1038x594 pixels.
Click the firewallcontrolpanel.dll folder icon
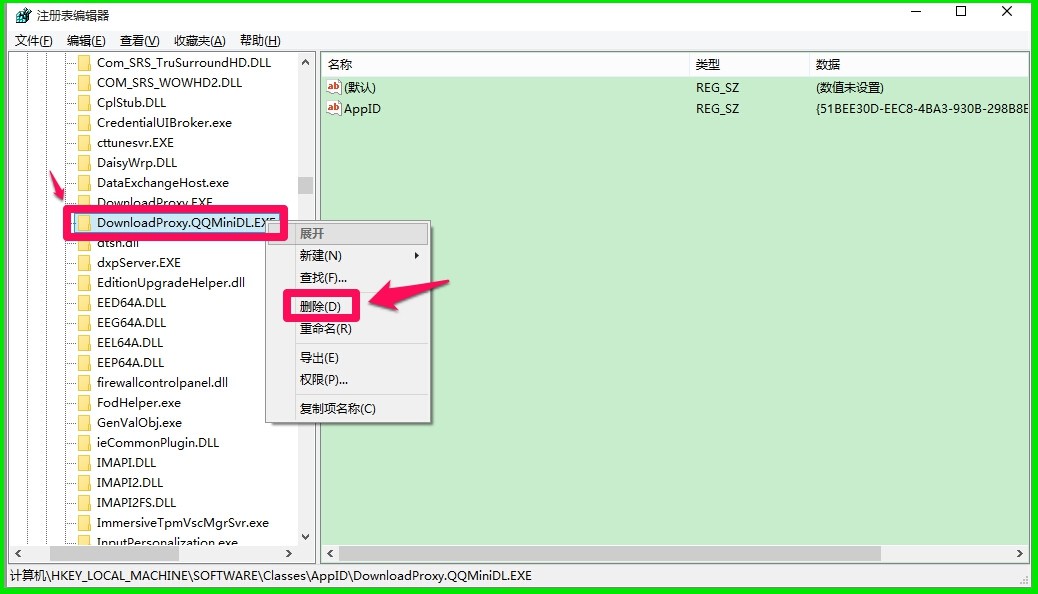pyautogui.click(x=84, y=382)
